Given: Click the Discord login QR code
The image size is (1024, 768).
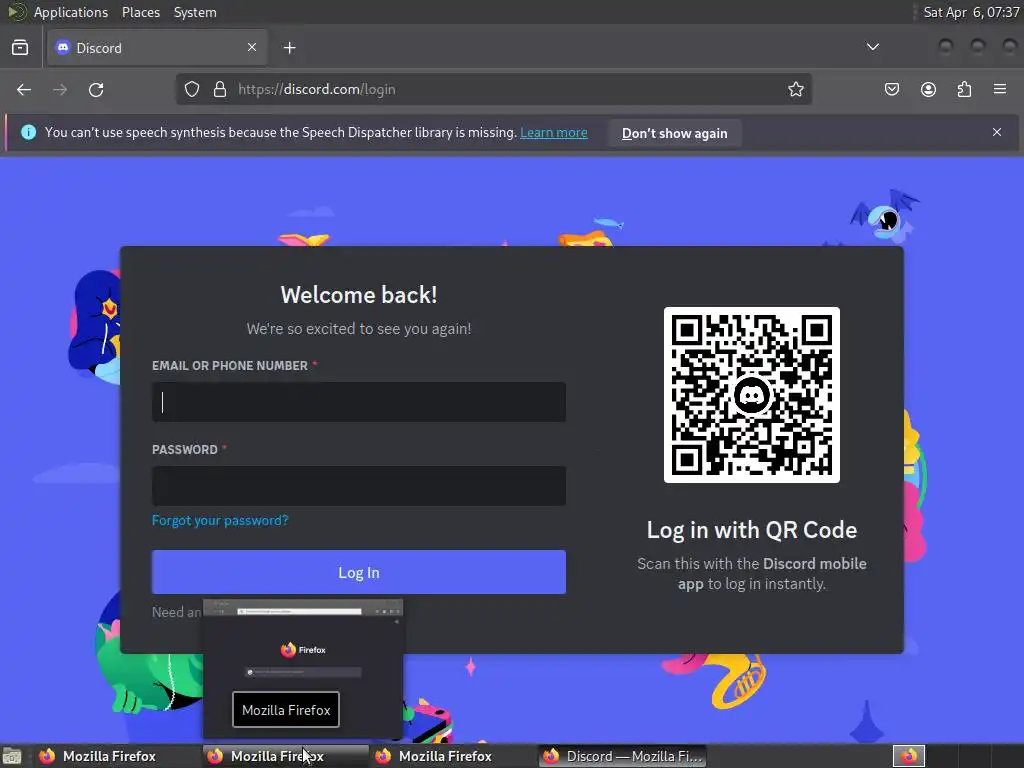Looking at the screenshot, I should point(752,395).
